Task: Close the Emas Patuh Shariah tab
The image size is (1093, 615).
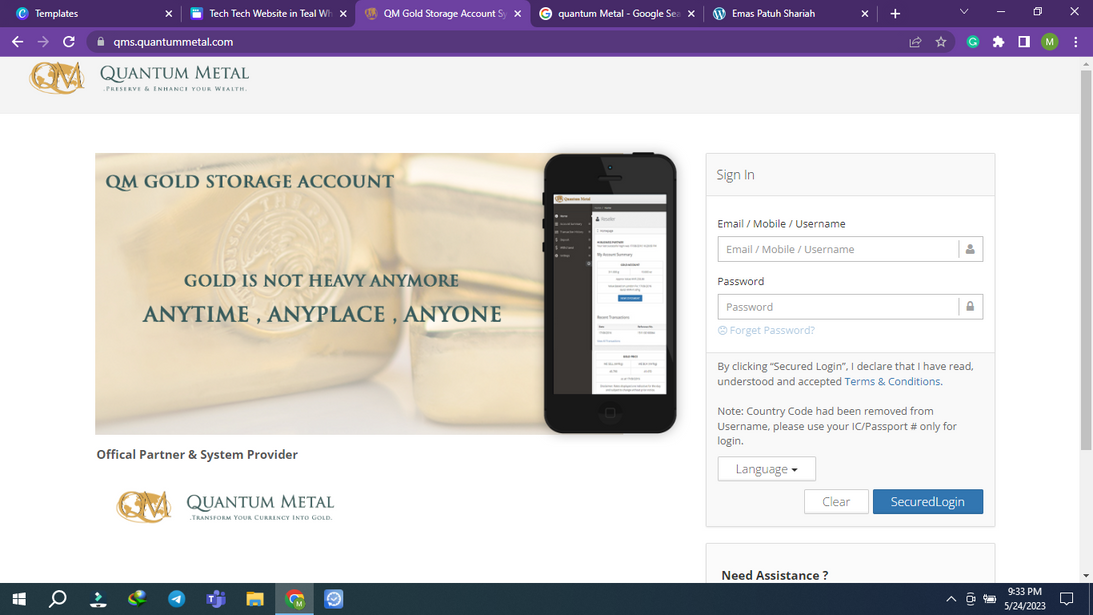Action: pyautogui.click(x=864, y=13)
